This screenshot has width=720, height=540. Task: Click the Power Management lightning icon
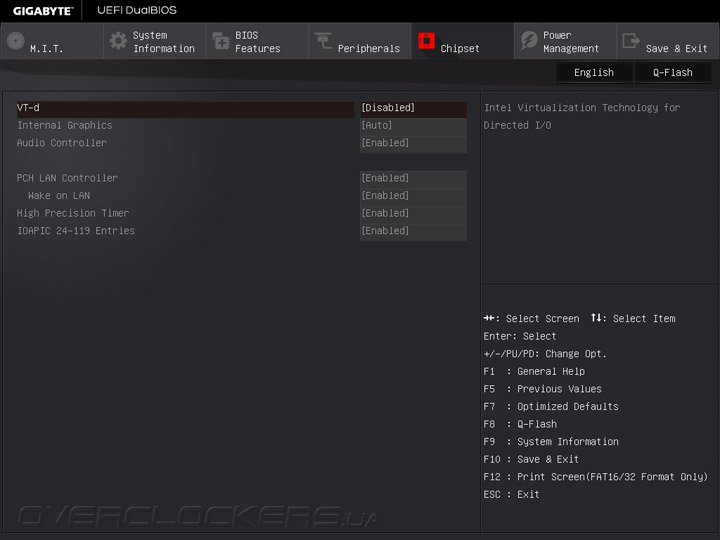click(x=529, y=41)
